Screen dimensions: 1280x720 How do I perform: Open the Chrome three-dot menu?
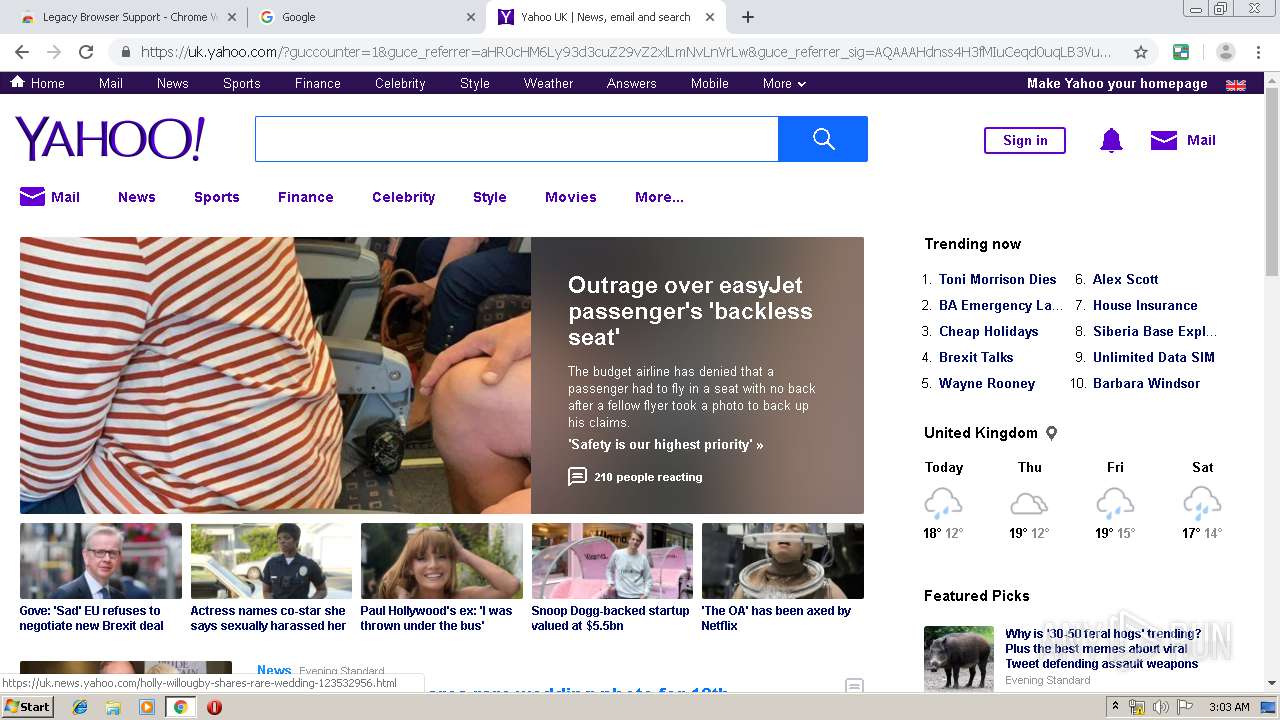[1258, 52]
